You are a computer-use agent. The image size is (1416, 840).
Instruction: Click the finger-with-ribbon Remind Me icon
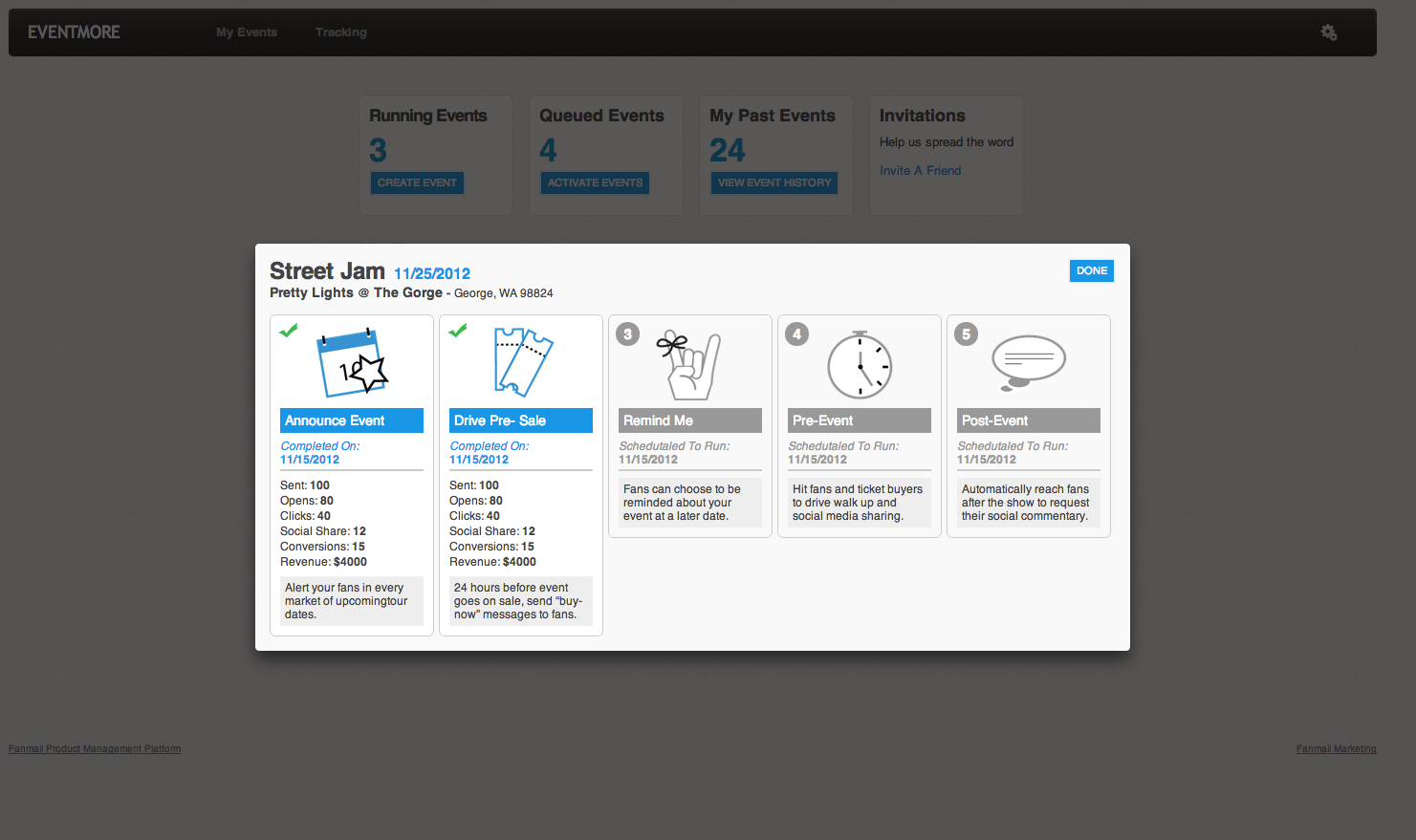click(x=689, y=365)
